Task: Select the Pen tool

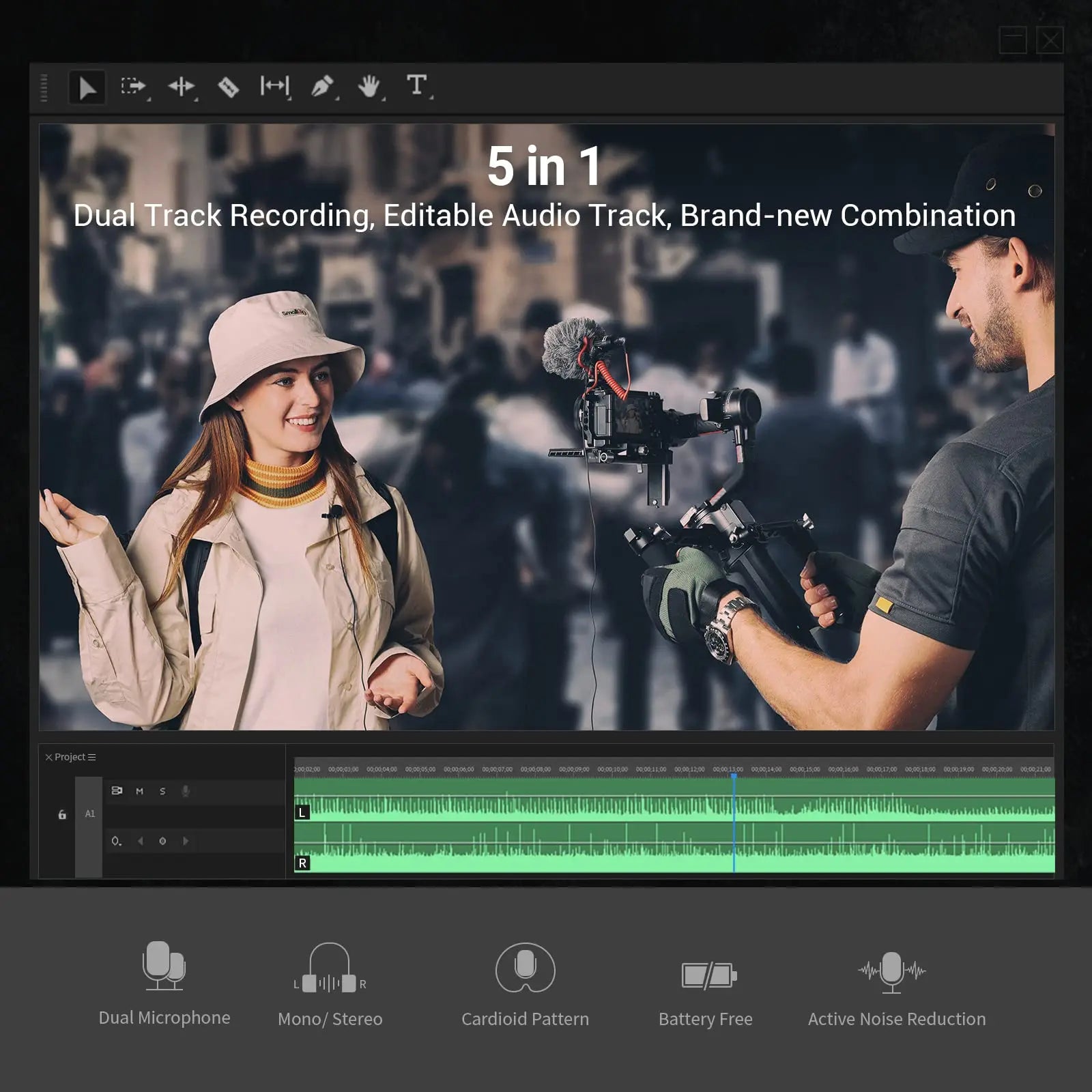Action: [323, 87]
